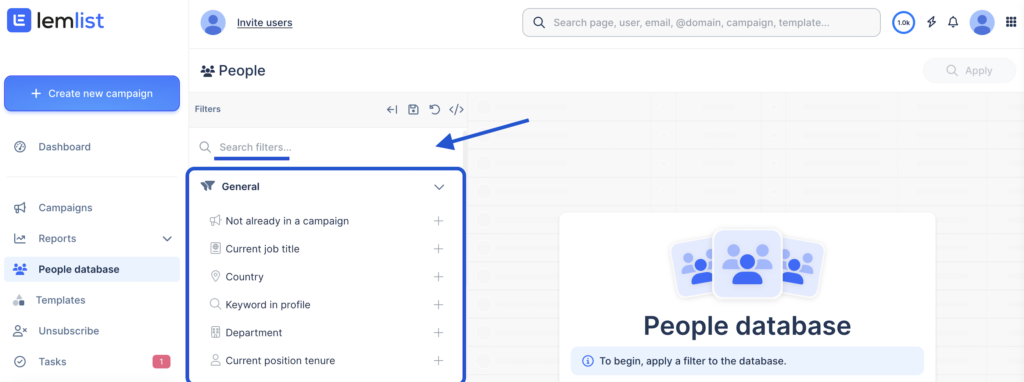Screen dimensions: 1024x382
Task: Add the Country filter with plus
Action: tap(438, 277)
